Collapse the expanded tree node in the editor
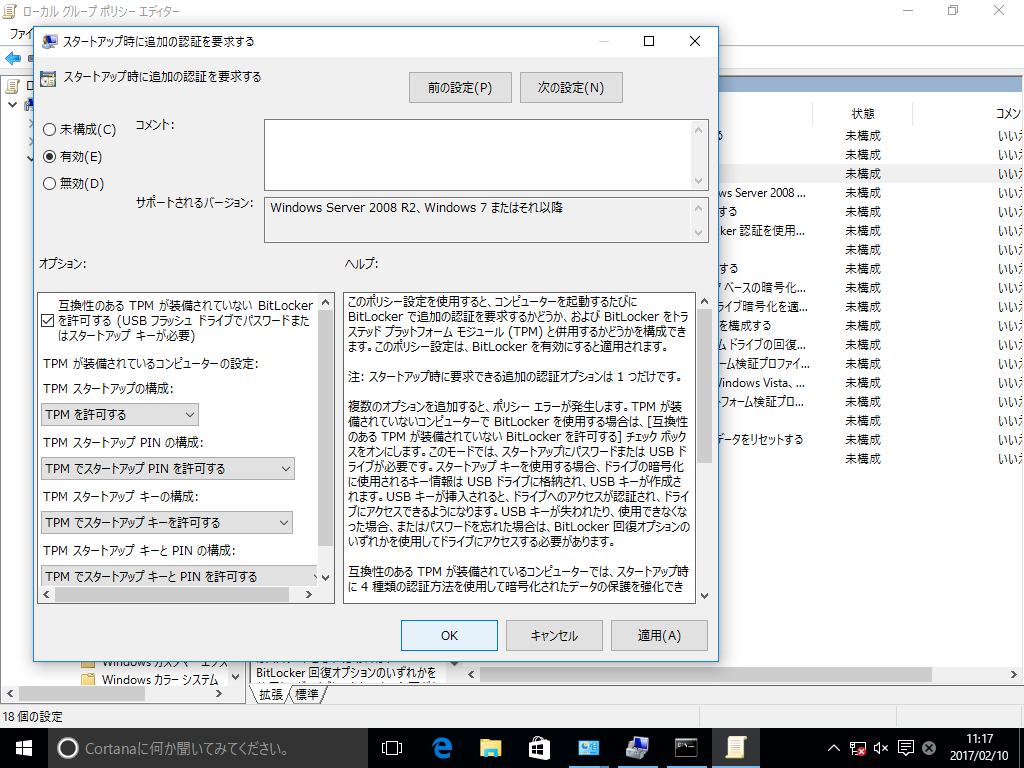The width and height of the screenshot is (1024, 768). (x=12, y=104)
